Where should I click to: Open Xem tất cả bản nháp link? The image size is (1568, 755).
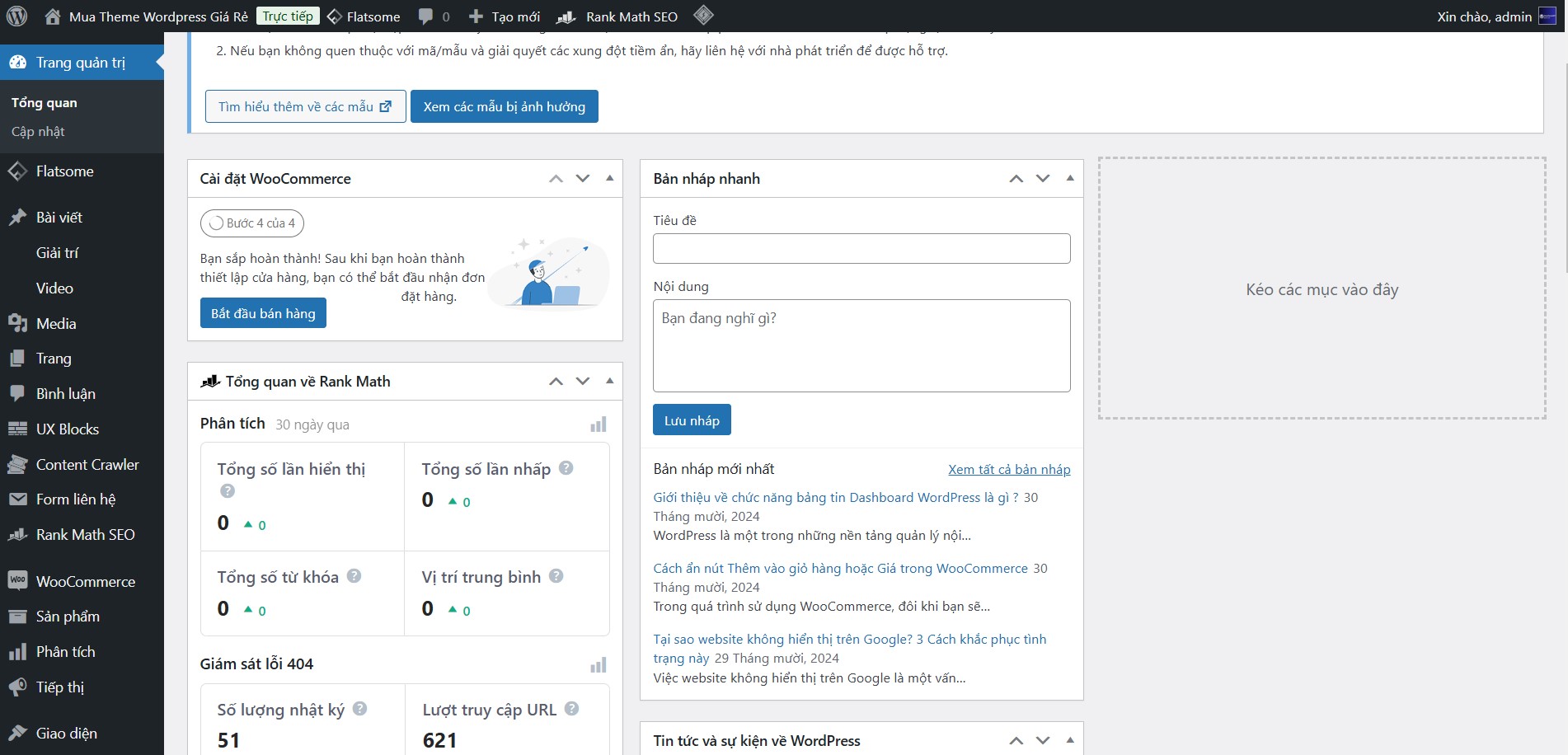[1009, 469]
